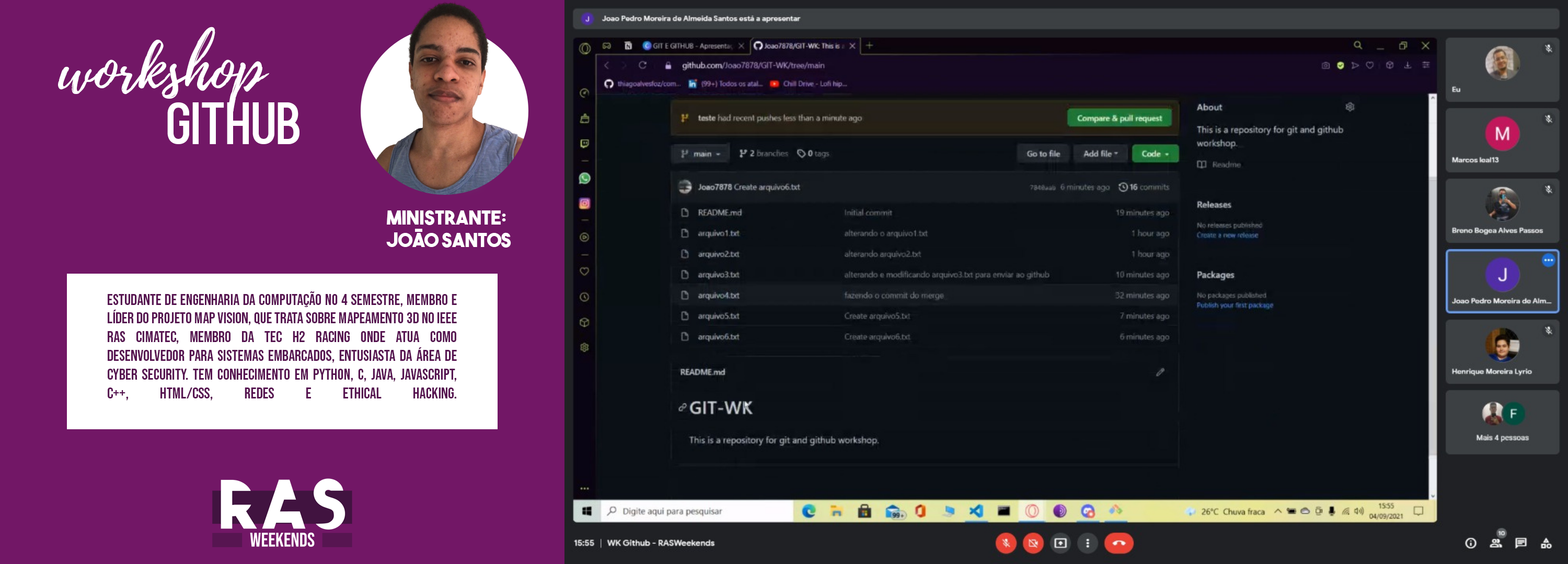
Task: Open repository About settings gear
Action: click(1350, 107)
